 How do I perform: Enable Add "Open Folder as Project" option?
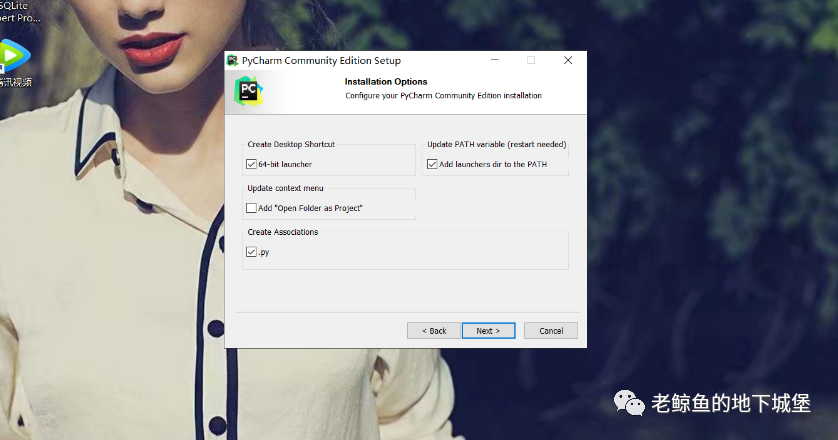(251, 208)
